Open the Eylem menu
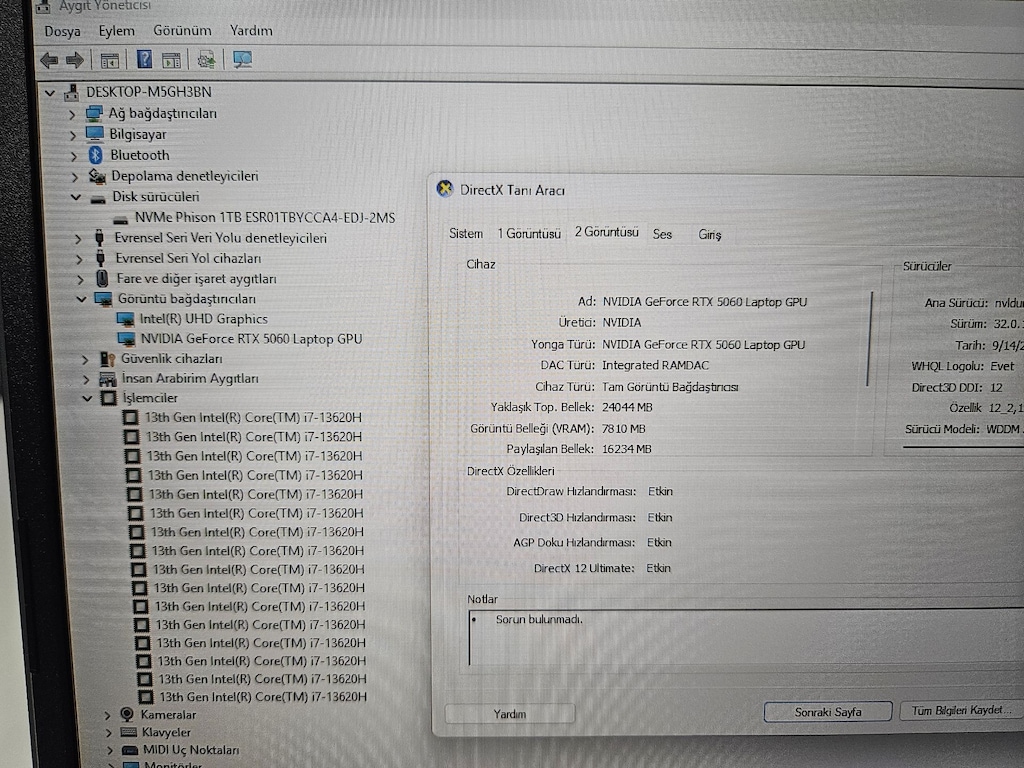The image size is (1024, 768). (x=117, y=31)
